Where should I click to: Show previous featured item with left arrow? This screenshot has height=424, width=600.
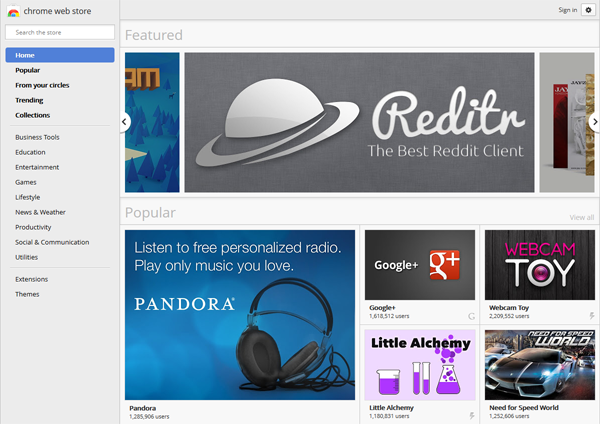click(124, 122)
